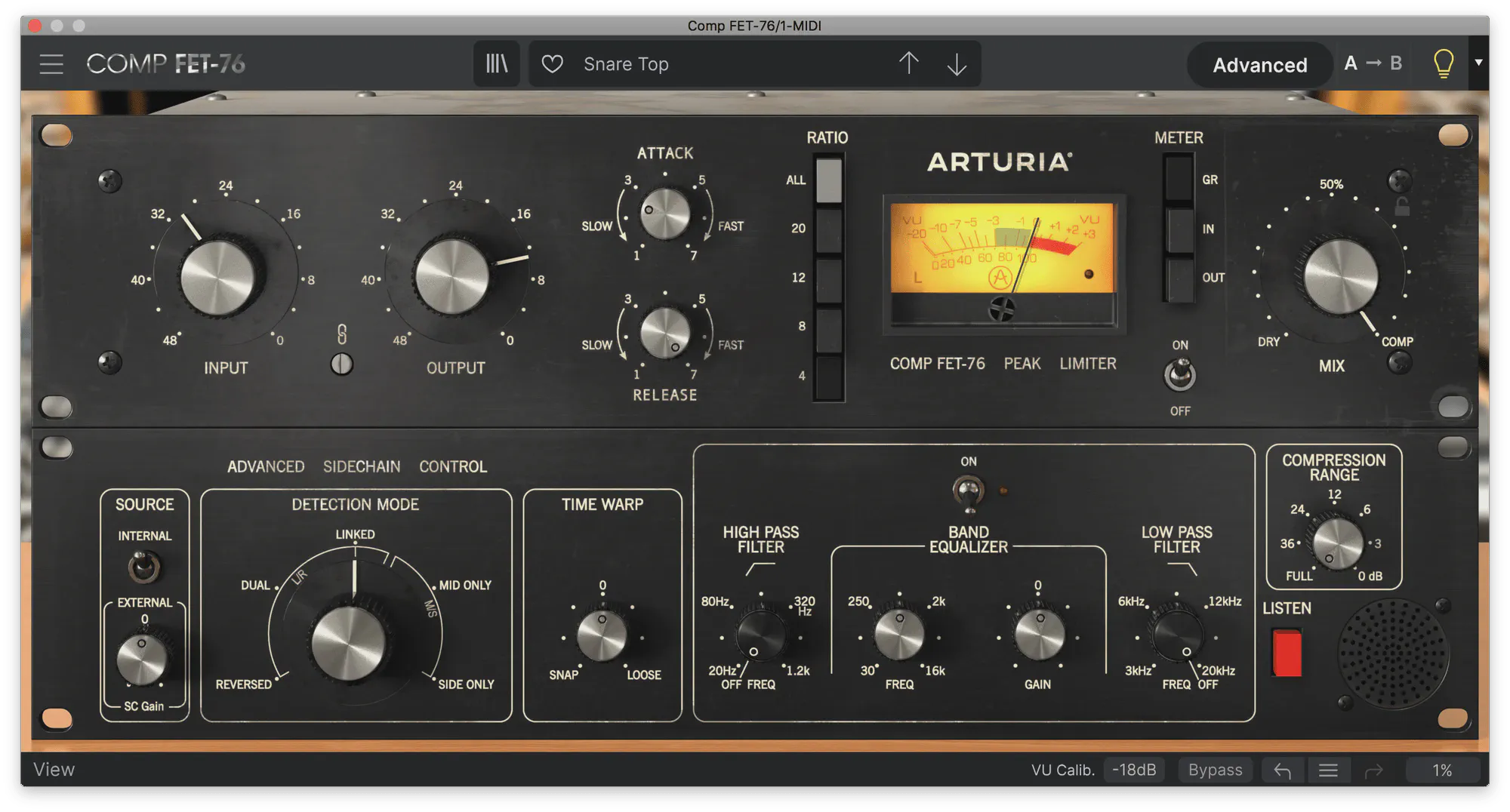Toggle the sidechain equalizer ON switch

pos(969,491)
